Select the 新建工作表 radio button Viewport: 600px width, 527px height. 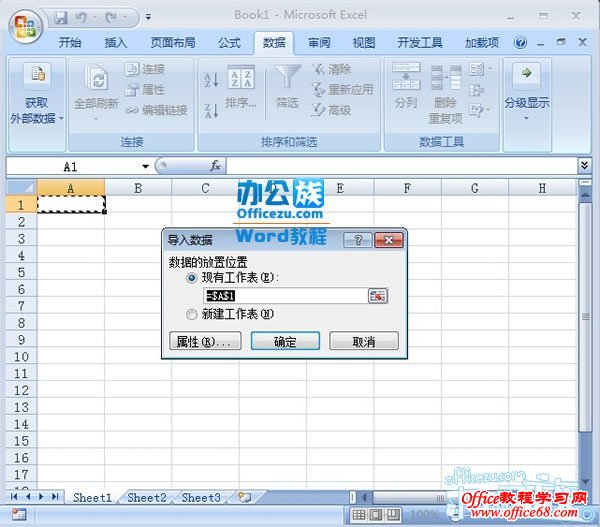click(x=191, y=315)
